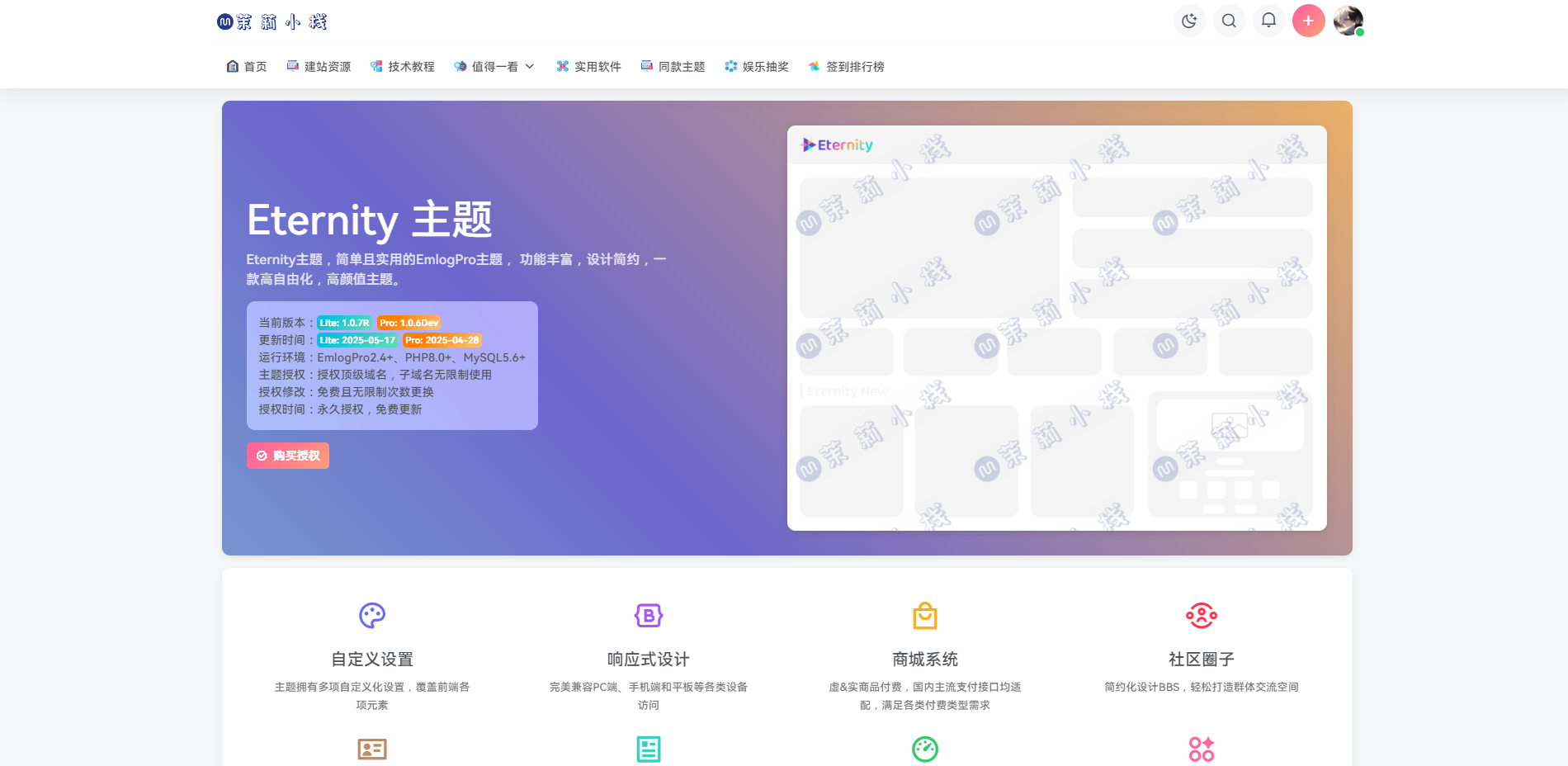Click the Eternity 主题 heading
1568x766 pixels.
pos(370,220)
